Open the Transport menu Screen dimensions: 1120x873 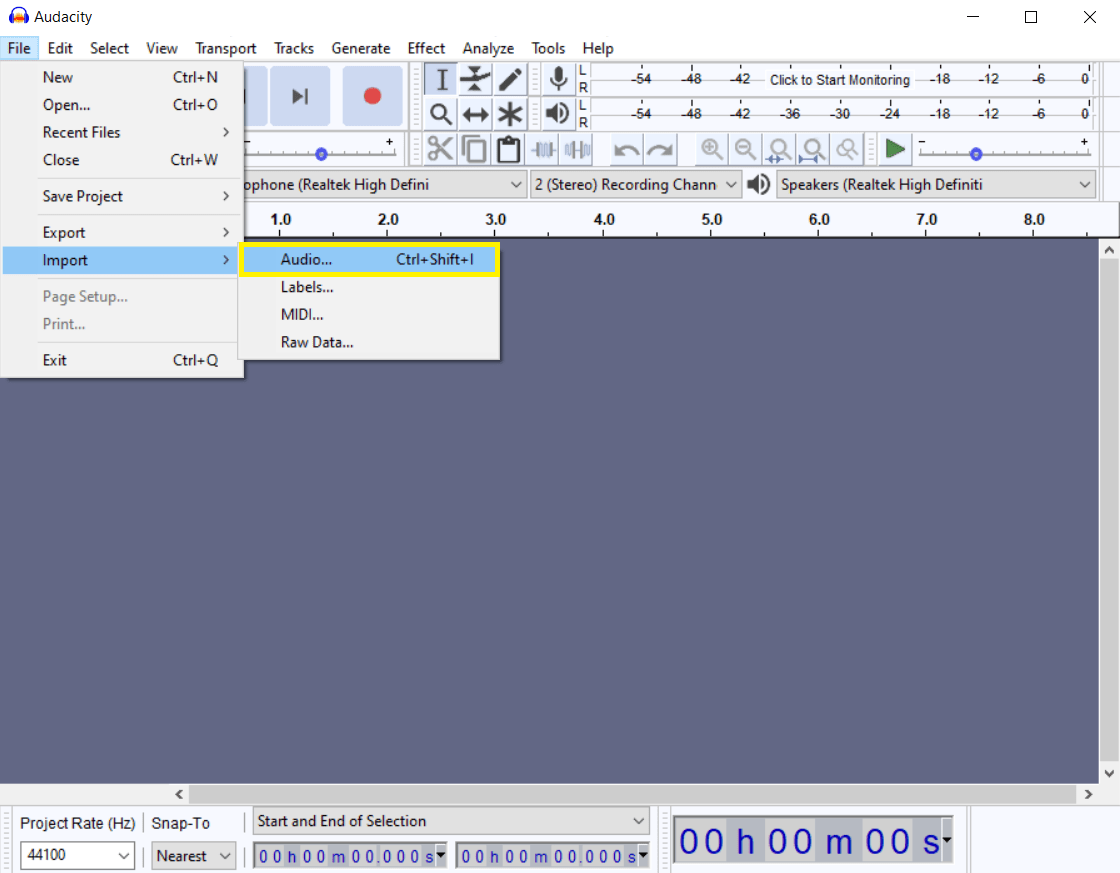click(x=226, y=48)
